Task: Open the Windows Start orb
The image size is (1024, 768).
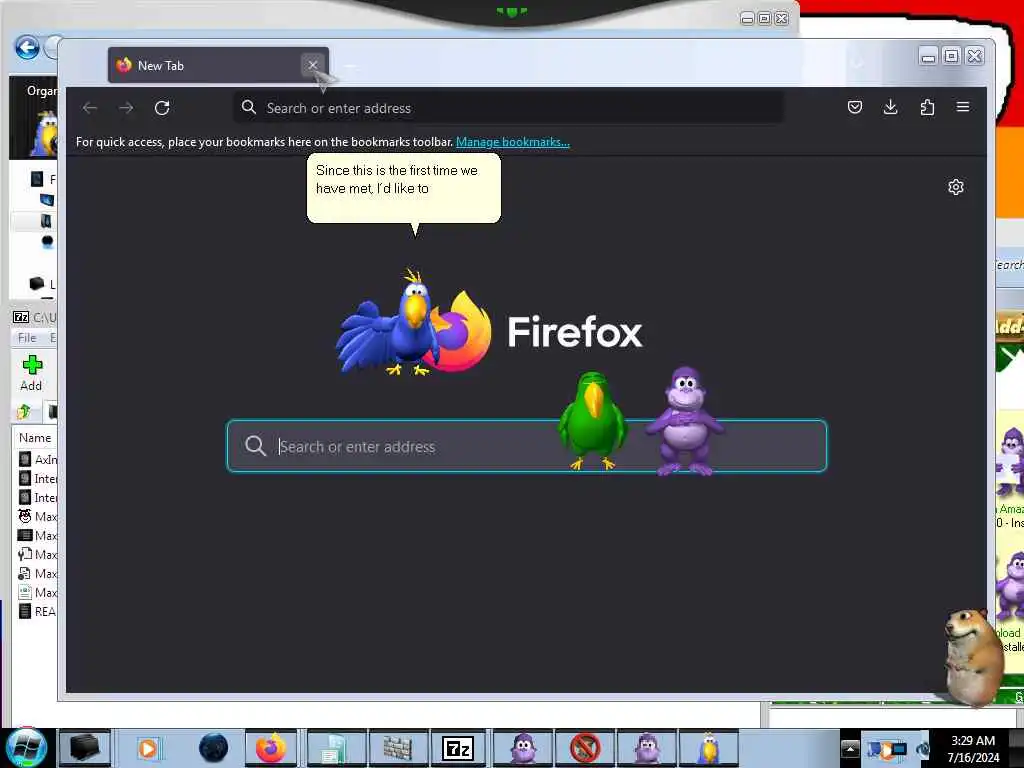Action: pyautogui.click(x=26, y=748)
